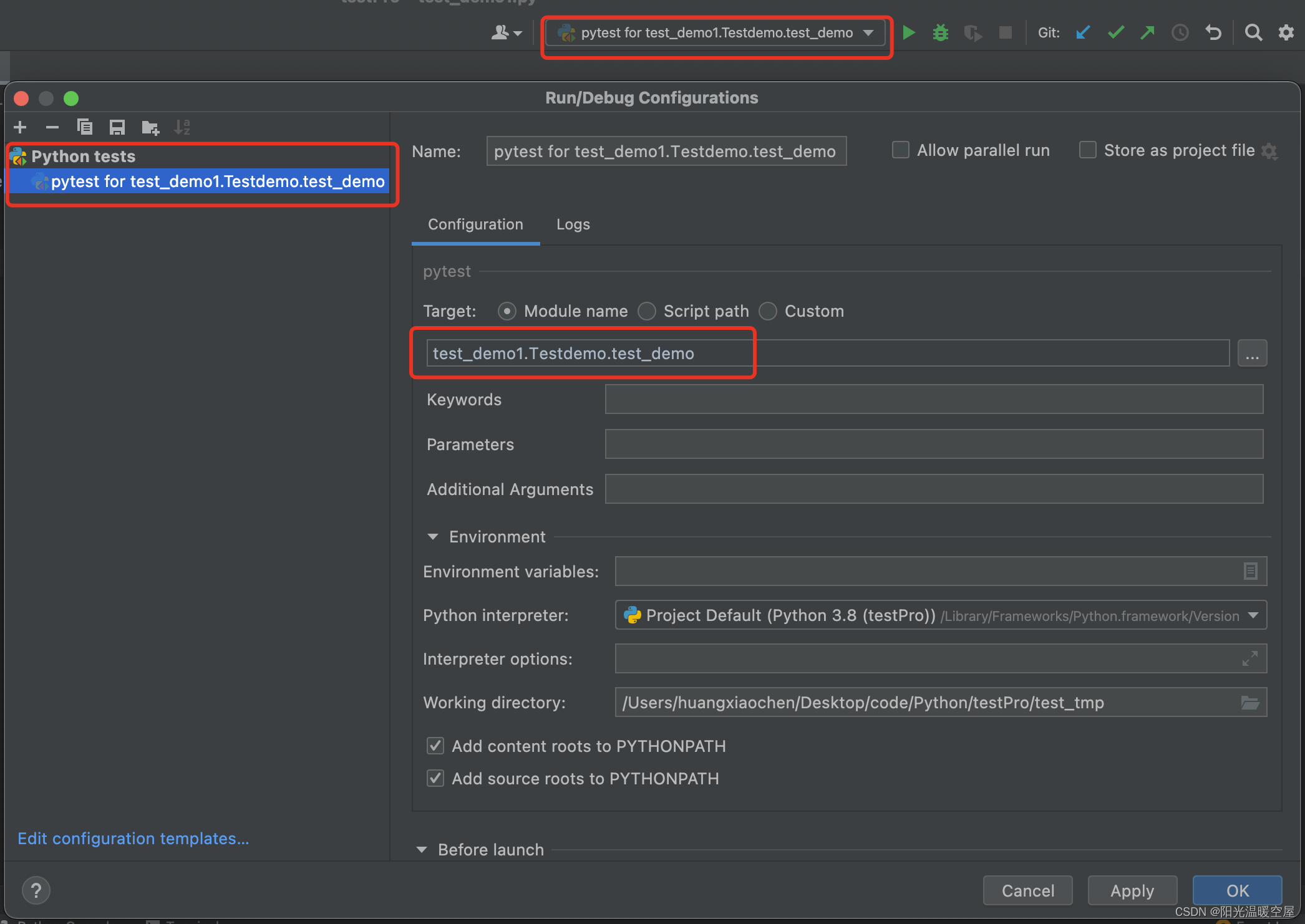Screen dimensions: 1305x924
Task: Uncheck Add source roots to PYTHONPATH
Action: tap(435, 778)
